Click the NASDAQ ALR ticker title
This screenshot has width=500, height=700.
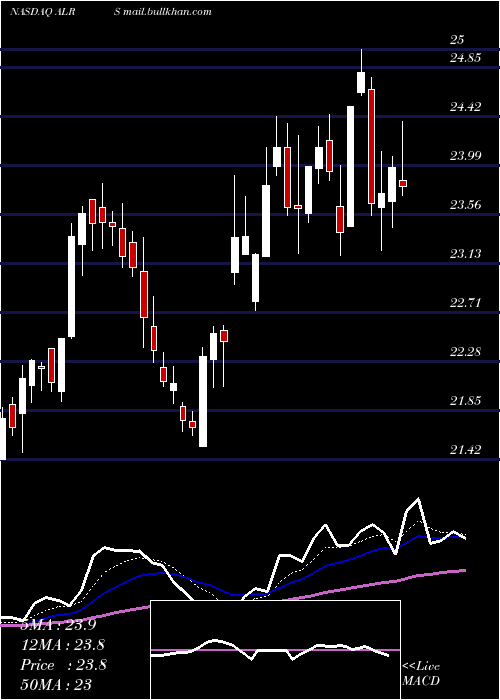[x=42, y=11]
